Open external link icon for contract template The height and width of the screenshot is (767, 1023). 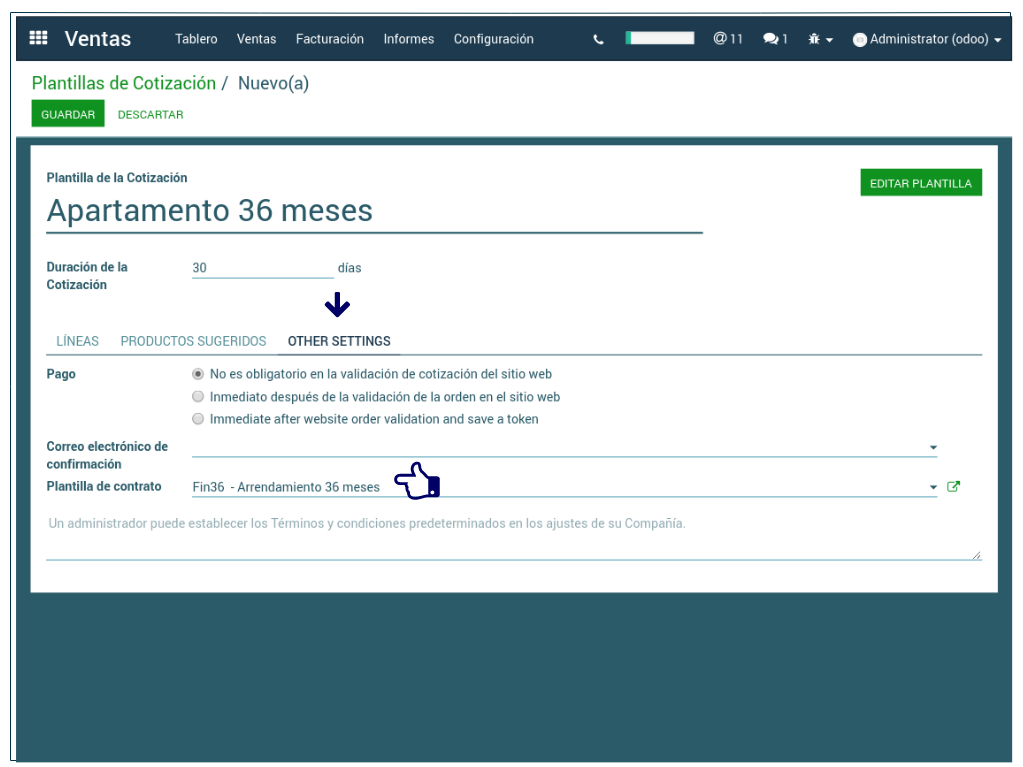[953, 487]
